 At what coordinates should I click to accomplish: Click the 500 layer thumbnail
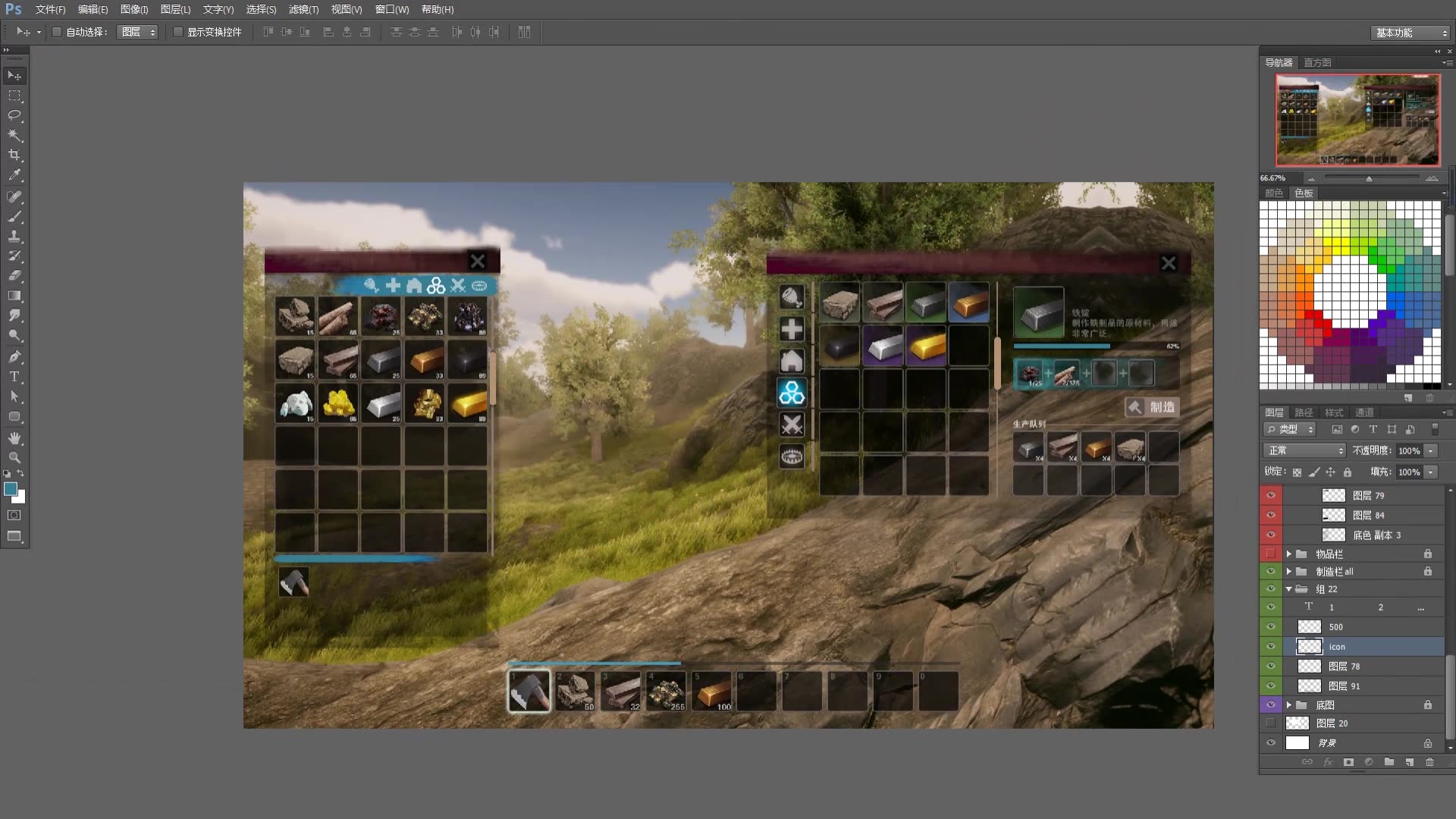pyautogui.click(x=1308, y=626)
